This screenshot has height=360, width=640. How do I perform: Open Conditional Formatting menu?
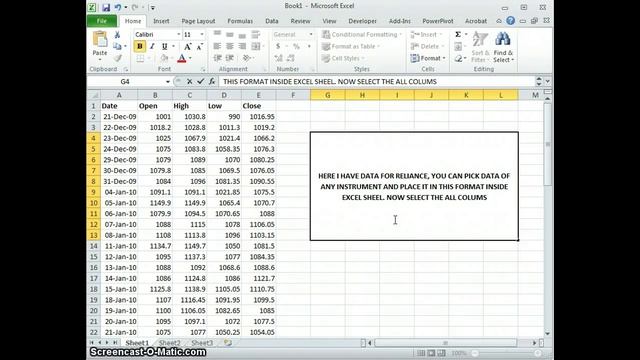click(x=362, y=35)
